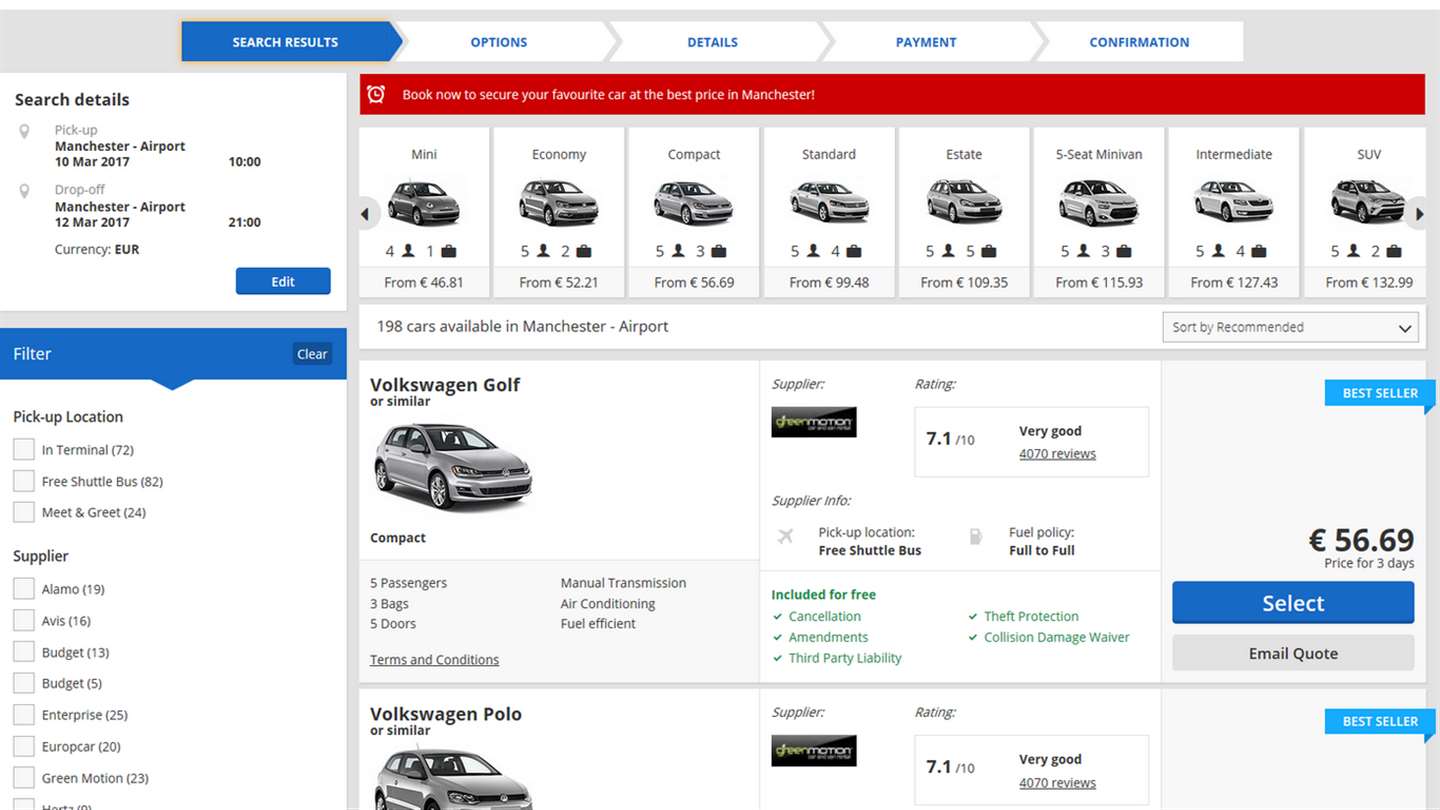Image resolution: width=1440 pixels, height=810 pixels.
Task: Click the "Collision Damage Waiver" included item
Action: 1057,637
